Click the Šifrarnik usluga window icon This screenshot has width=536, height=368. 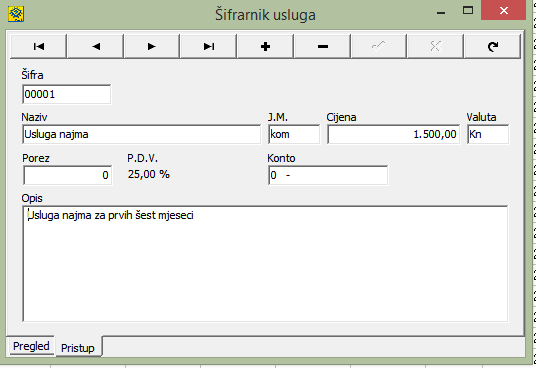click(x=16, y=14)
